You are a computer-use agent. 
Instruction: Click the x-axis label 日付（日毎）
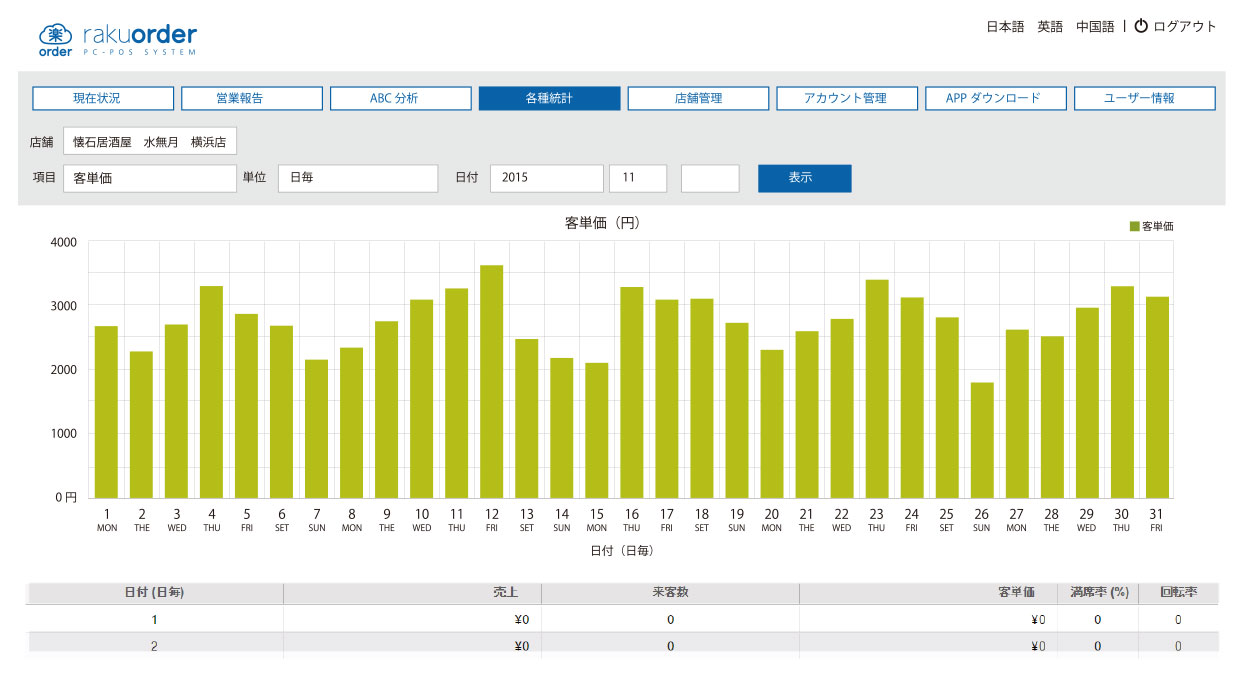pyautogui.click(x=622, y=550)
